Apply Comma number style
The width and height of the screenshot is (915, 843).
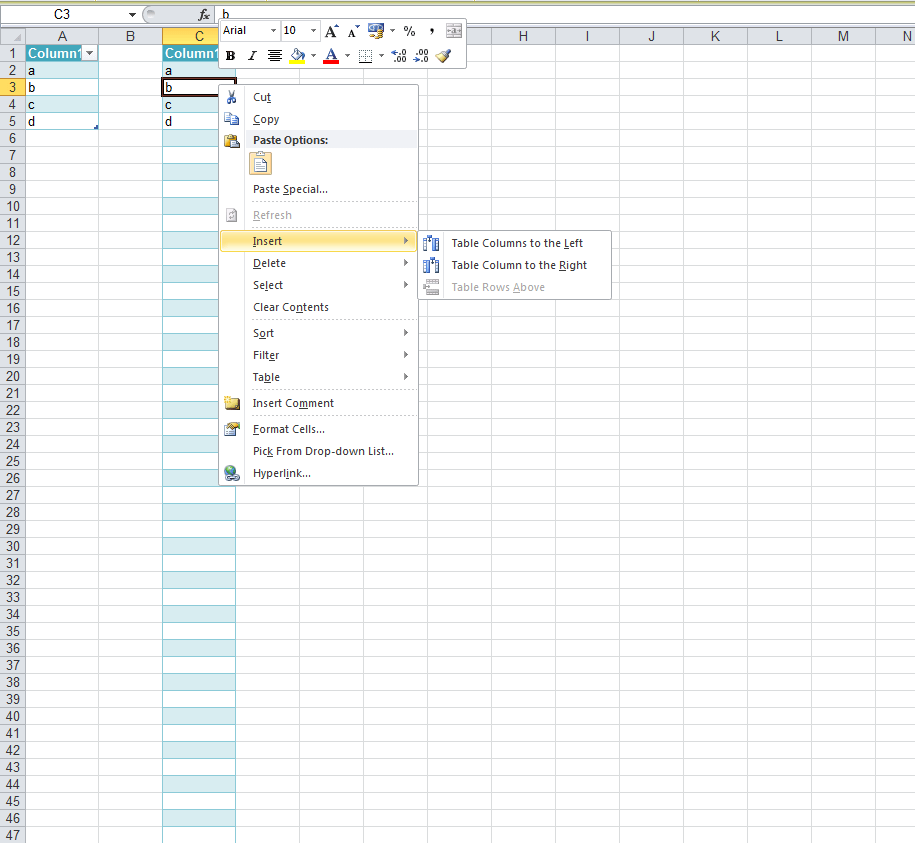(430, 31)
